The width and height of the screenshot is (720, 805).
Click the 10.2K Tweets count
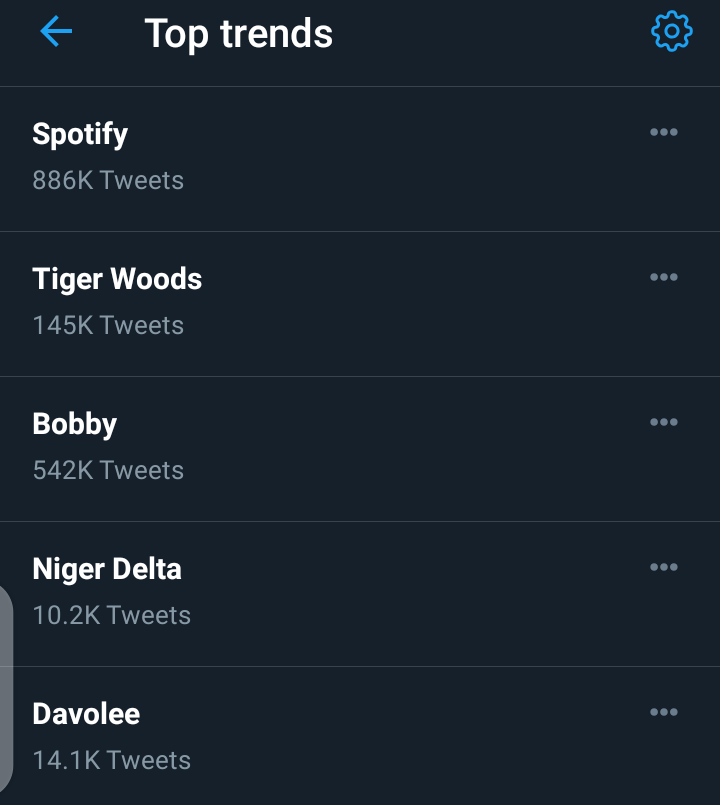point(111,616)
